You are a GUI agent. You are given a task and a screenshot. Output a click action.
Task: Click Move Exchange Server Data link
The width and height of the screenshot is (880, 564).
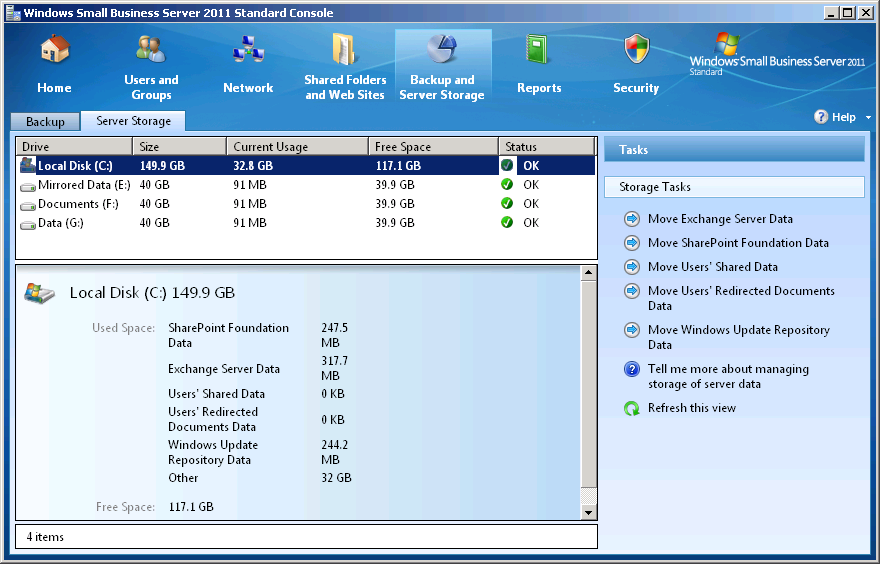tap(720, 219)
